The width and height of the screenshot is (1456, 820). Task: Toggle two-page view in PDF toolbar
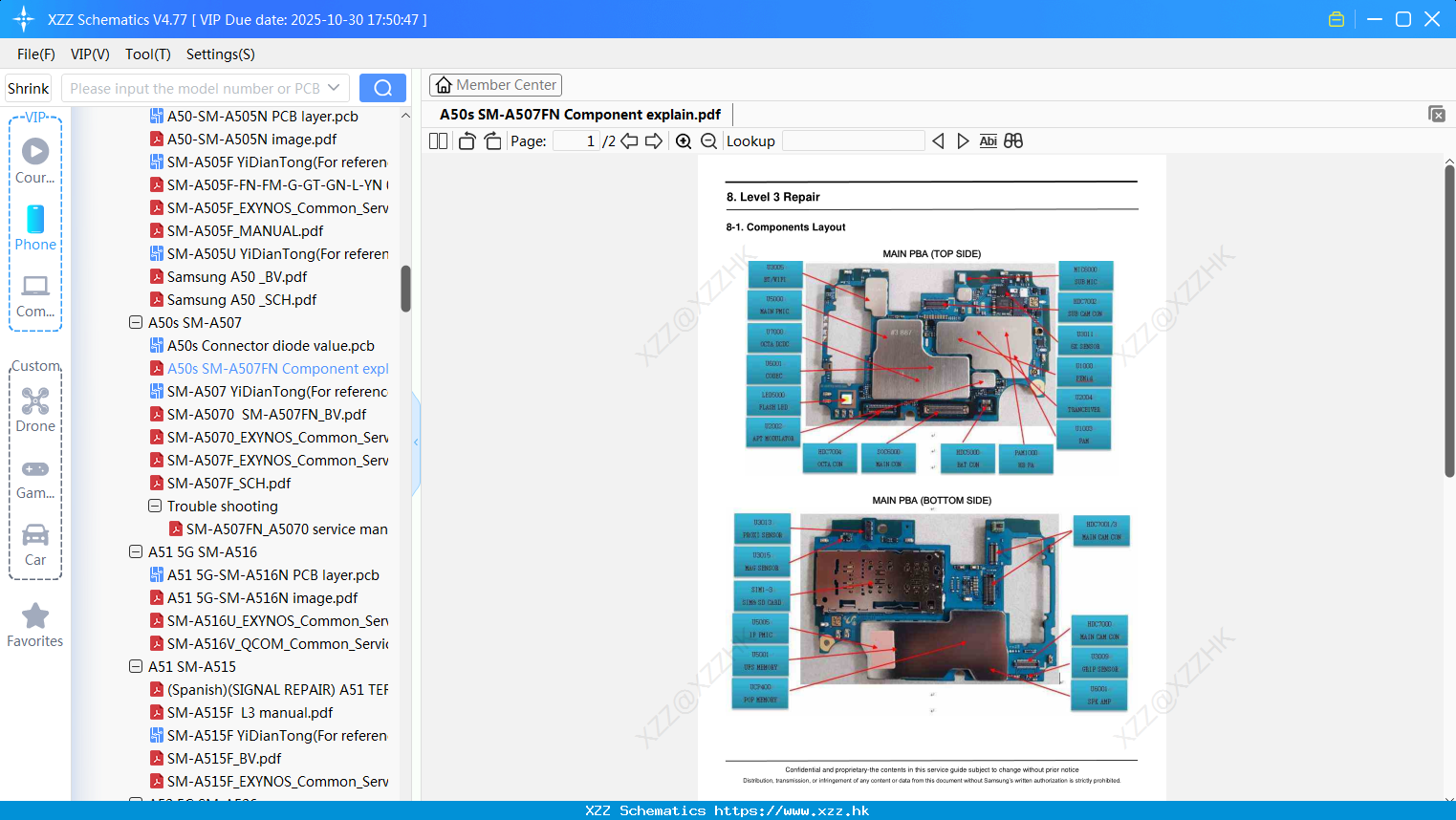438,141
